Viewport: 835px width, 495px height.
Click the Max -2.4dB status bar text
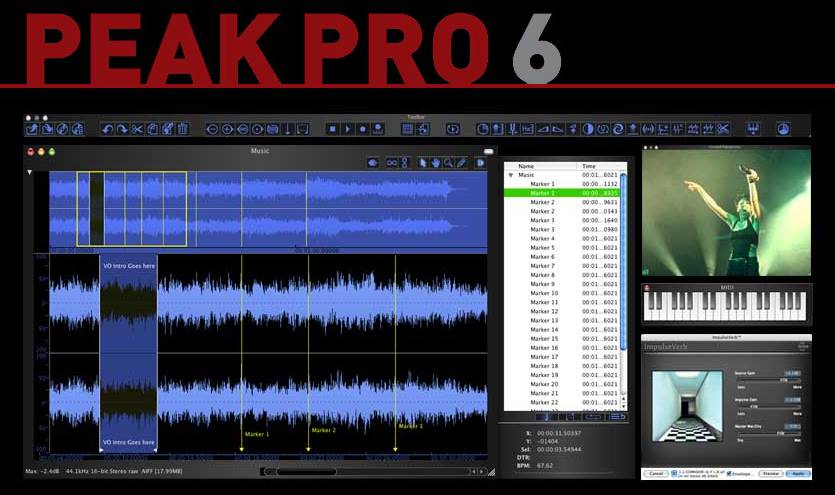click(40, 471)
